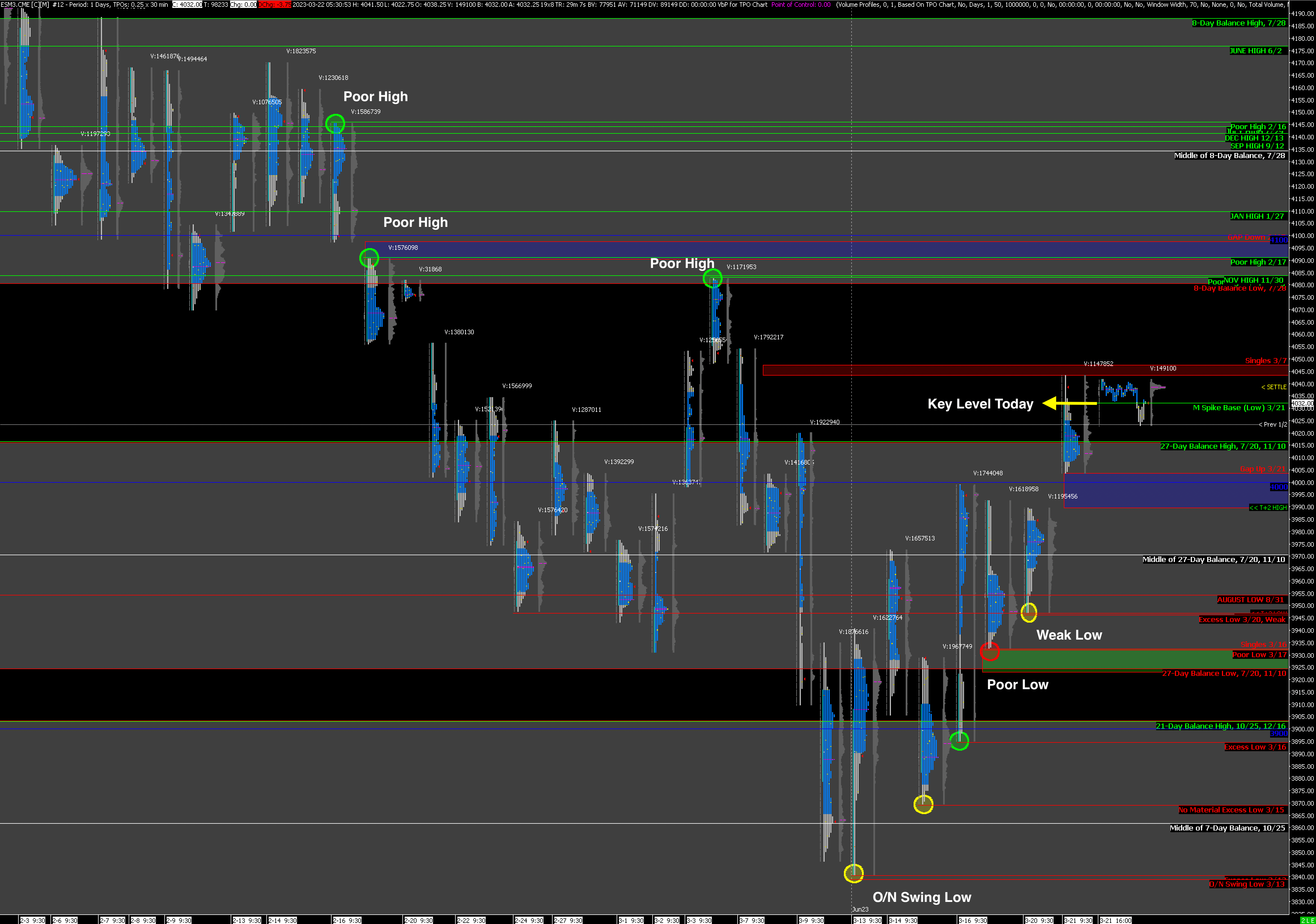1316x924 pixels.
Task: Click yellow circle on No Material Excess Low line
Action: [923, 804]
